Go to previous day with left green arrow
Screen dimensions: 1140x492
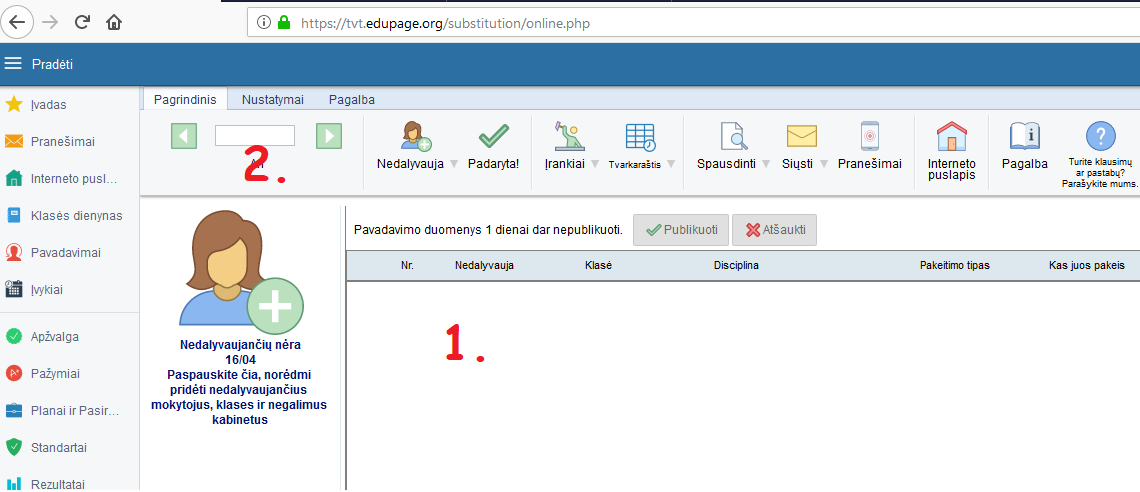[x=184, y=136]
